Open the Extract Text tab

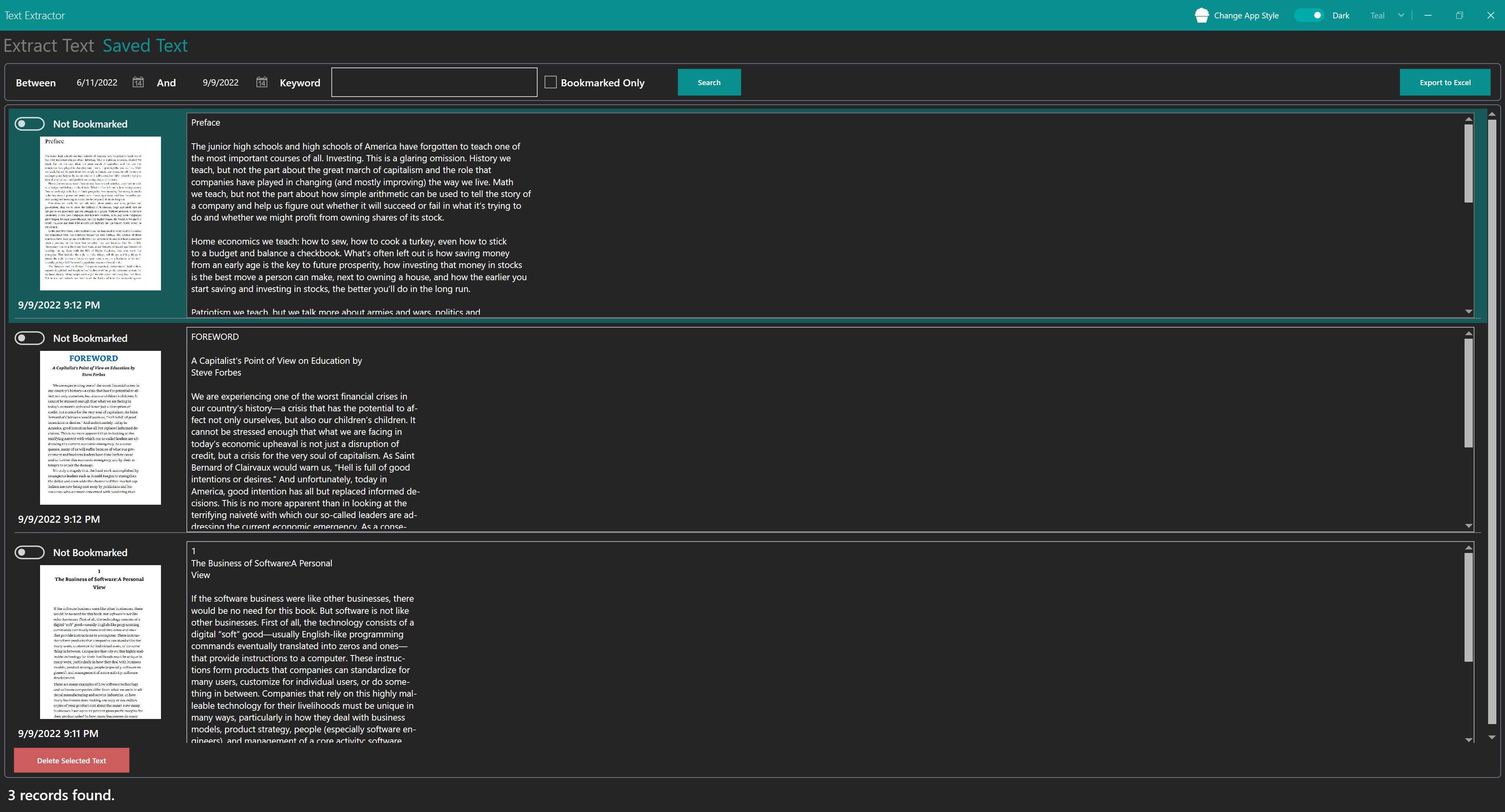[49, 46]
